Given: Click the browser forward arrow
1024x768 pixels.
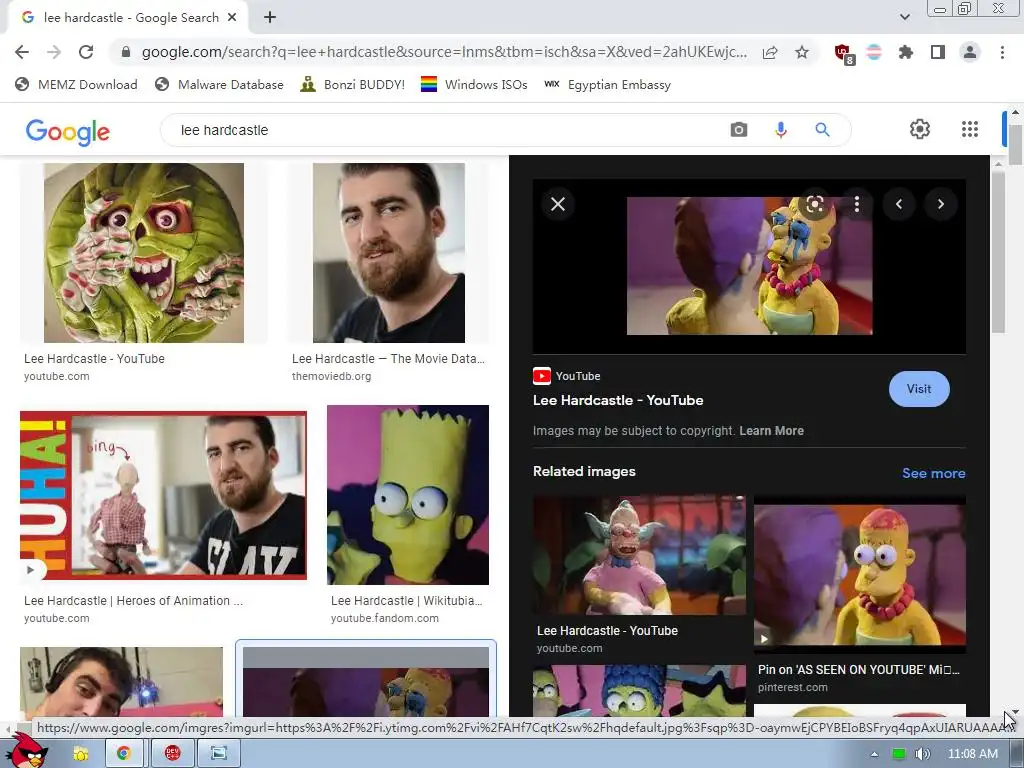Looking at the screenshot, I should (x=54, y=52).
